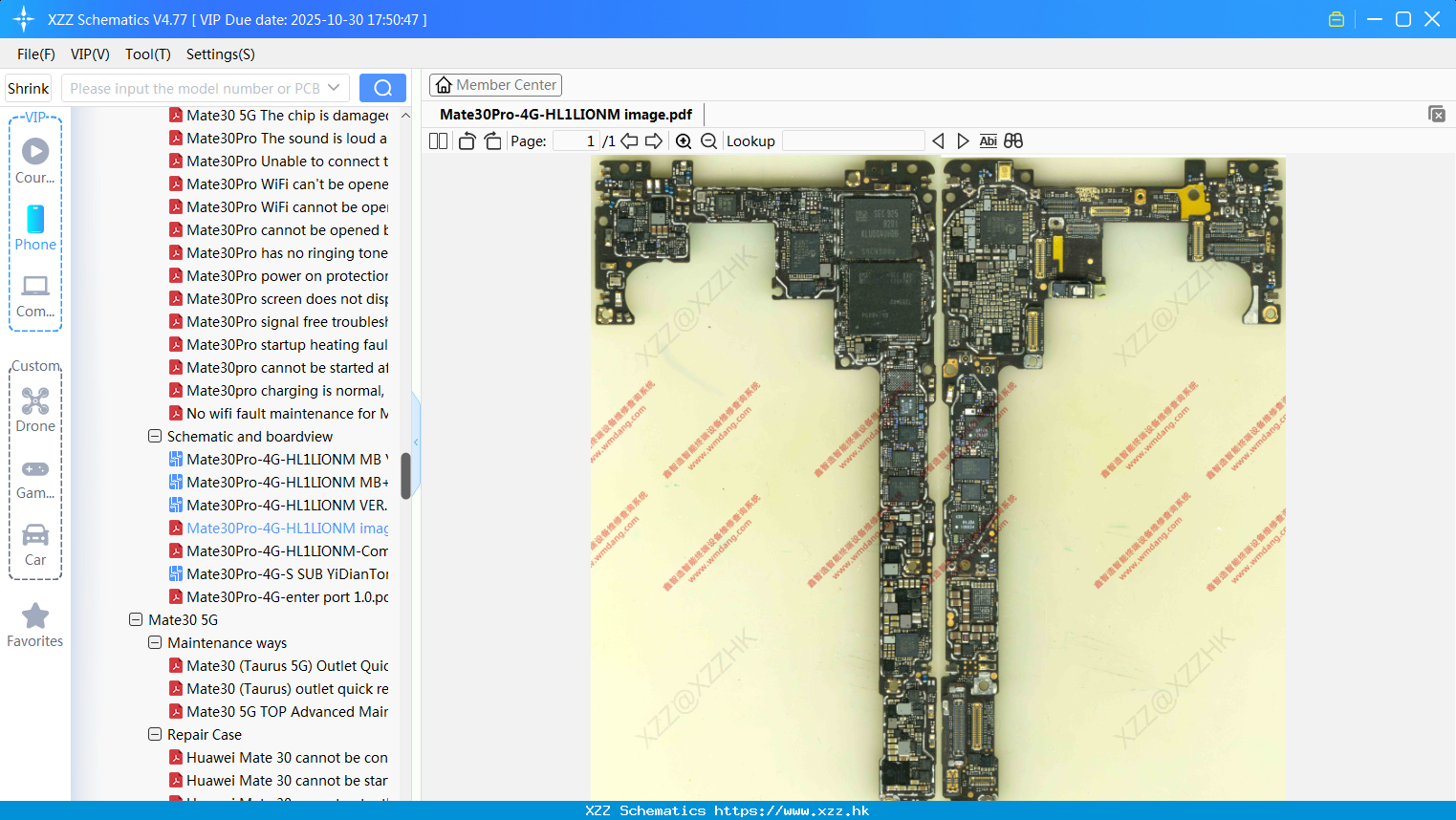Click the binoculars search icon
1456x820 pixels.
1013,140
